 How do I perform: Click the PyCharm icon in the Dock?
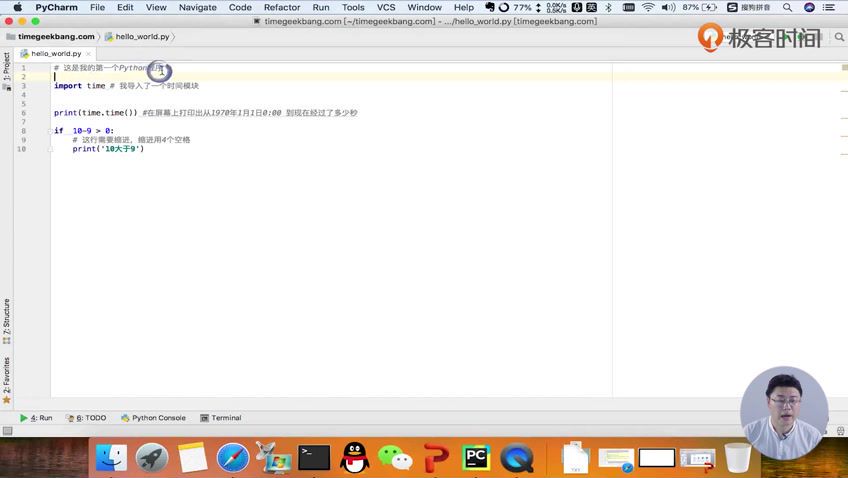(x=476, y=458)
